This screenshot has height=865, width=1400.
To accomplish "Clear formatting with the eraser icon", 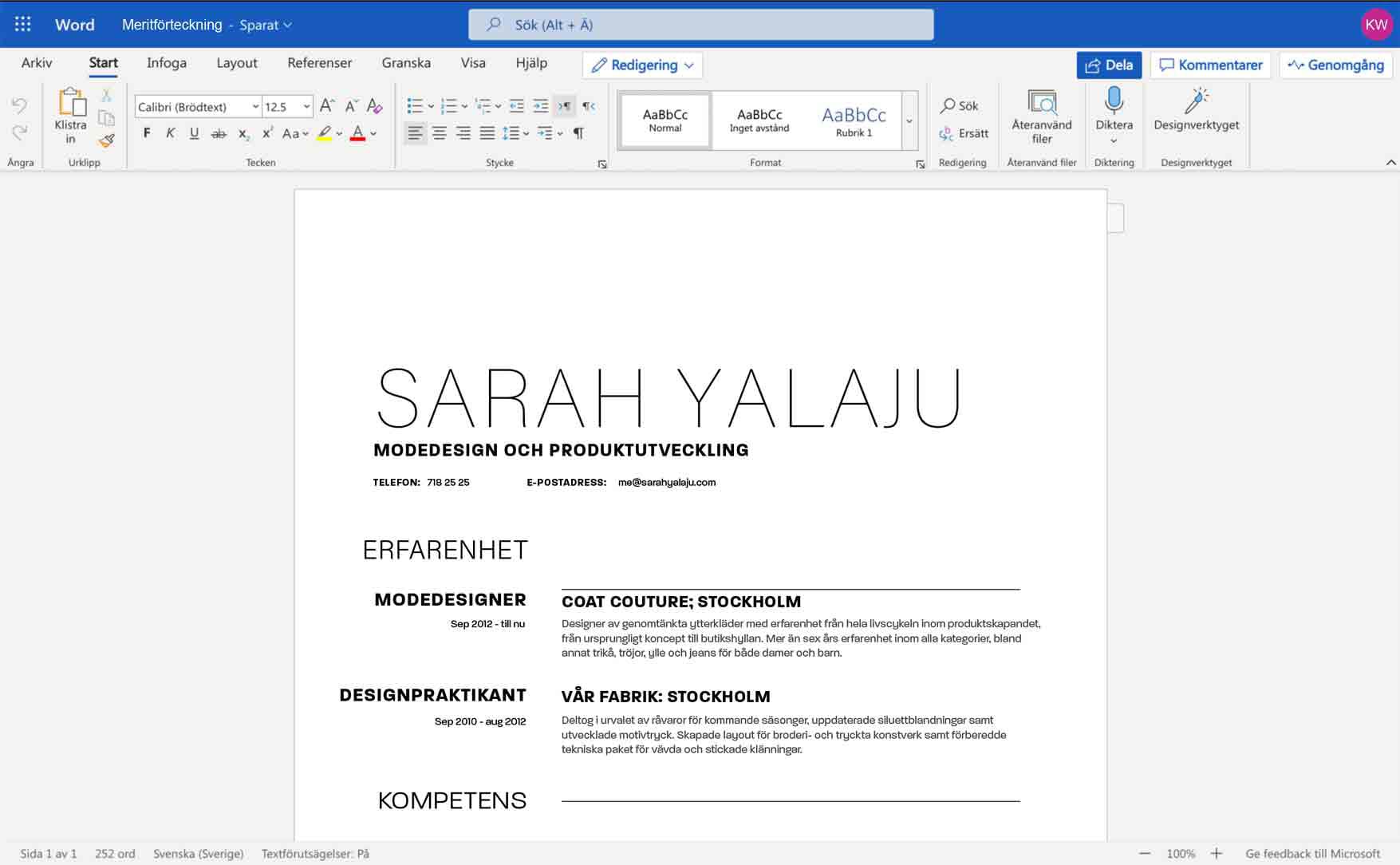I will (x=374, y=106).
